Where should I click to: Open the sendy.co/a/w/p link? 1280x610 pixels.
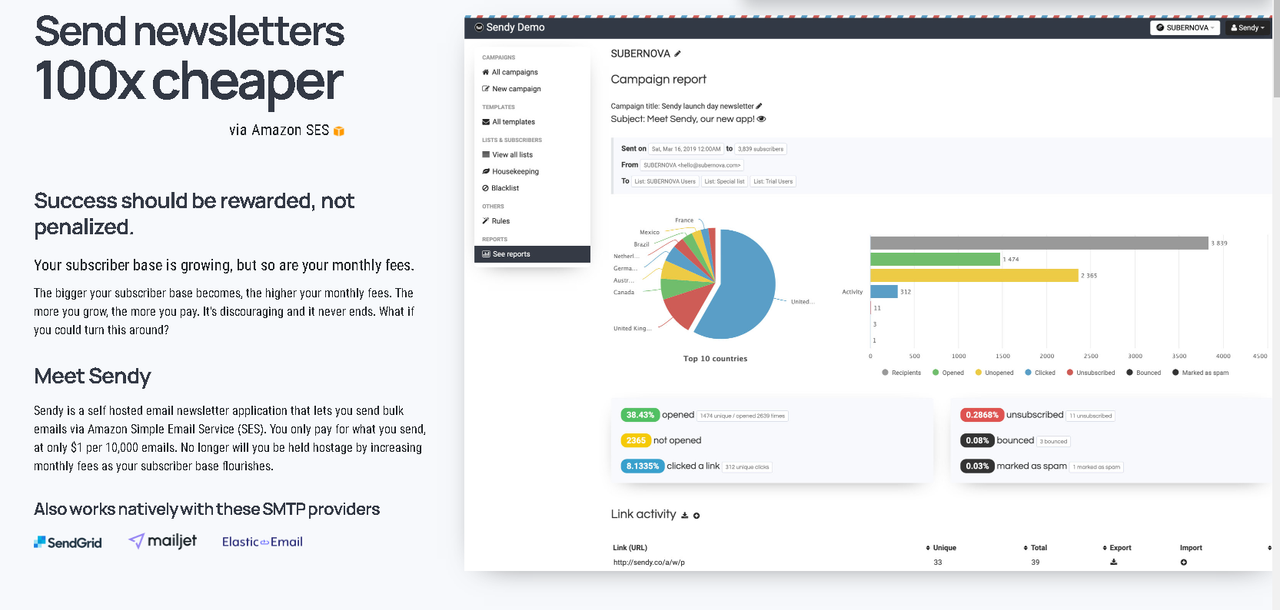649,562
